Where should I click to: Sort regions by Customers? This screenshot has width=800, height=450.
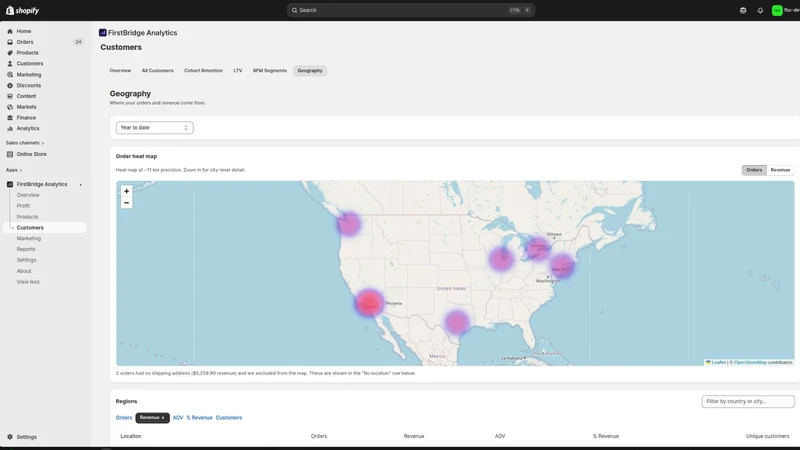point(229,417)
